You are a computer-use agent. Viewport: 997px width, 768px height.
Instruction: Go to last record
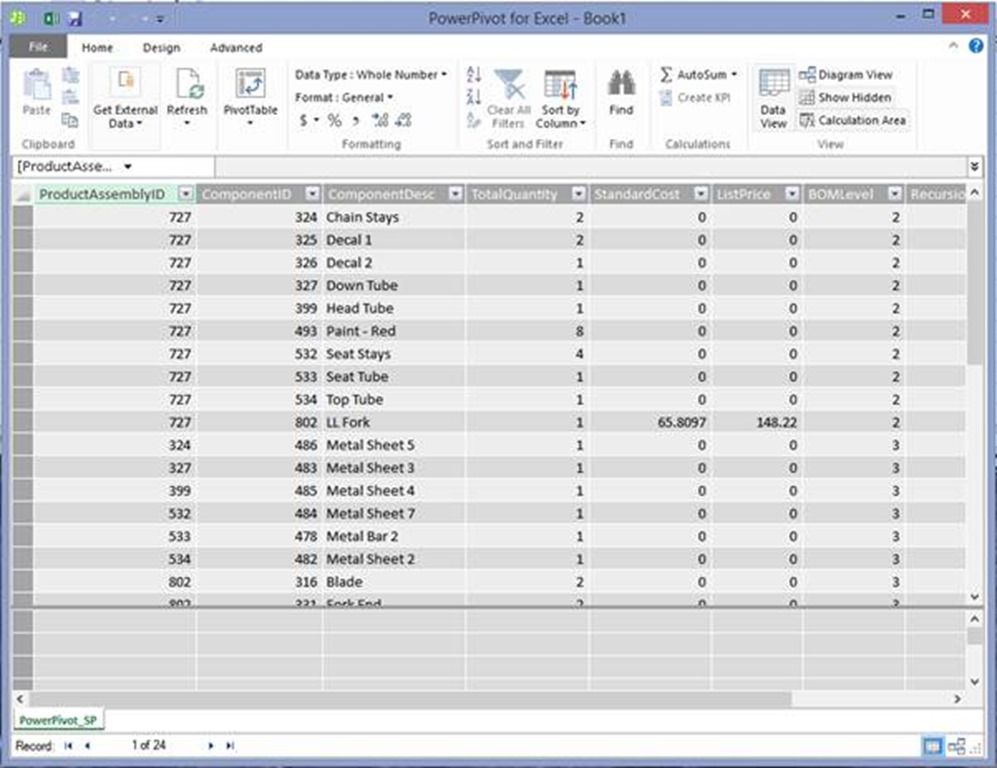[x=230, y=746]
